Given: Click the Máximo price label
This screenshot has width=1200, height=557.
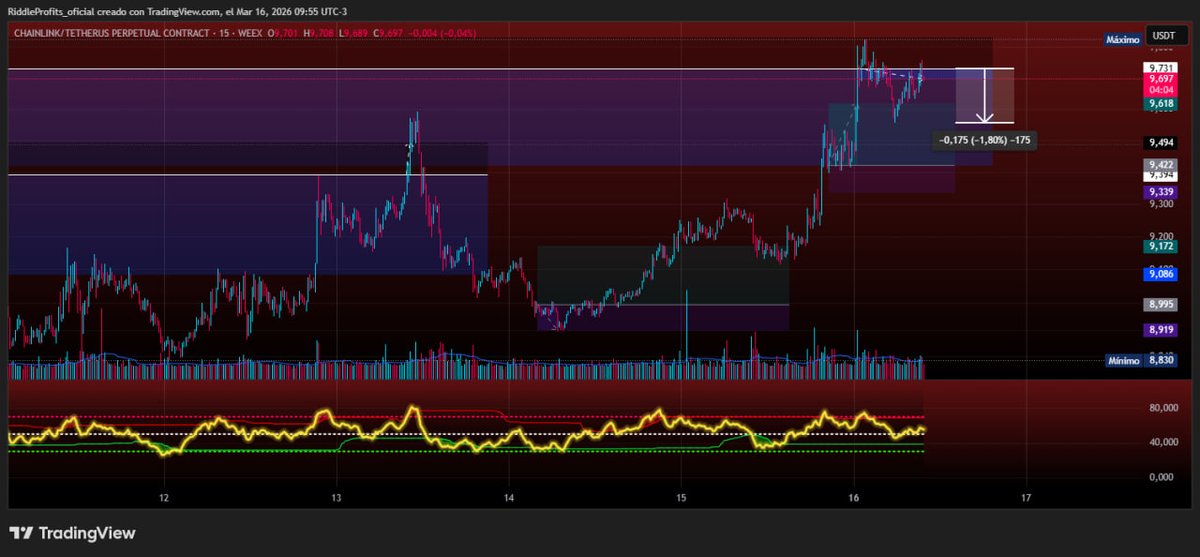Looking at the screenshot, I should tap(1122, 39).
